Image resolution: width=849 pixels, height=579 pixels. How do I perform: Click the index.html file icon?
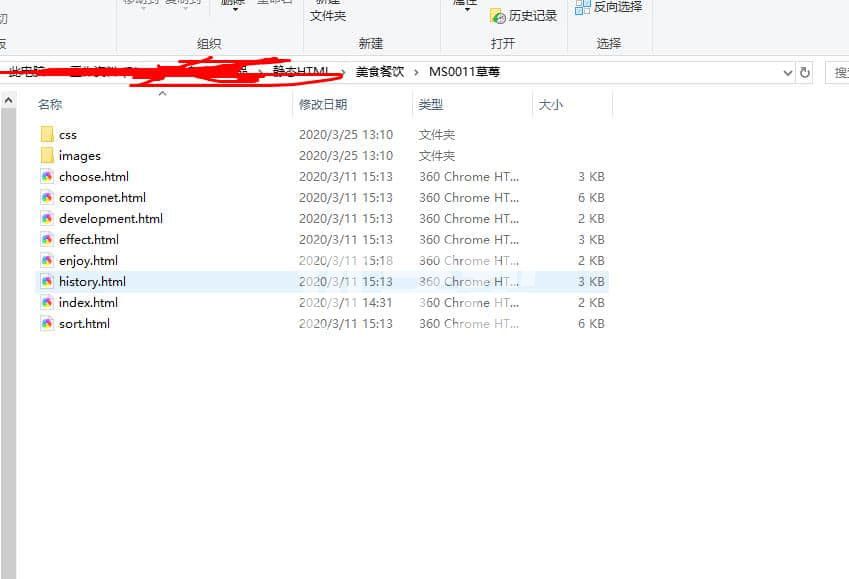[x=47, y=302]
